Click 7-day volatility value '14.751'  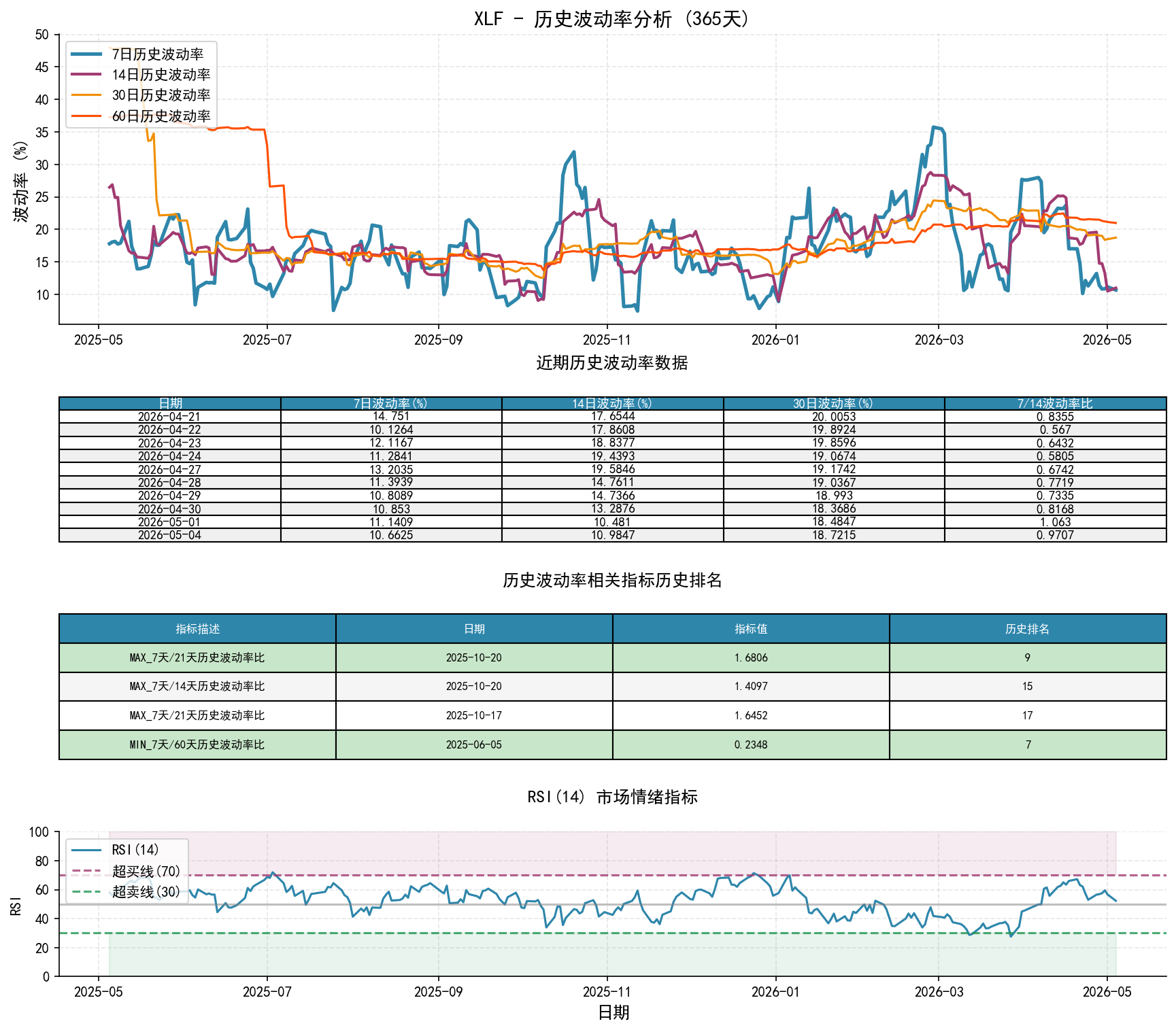click(x=391, y=417)
